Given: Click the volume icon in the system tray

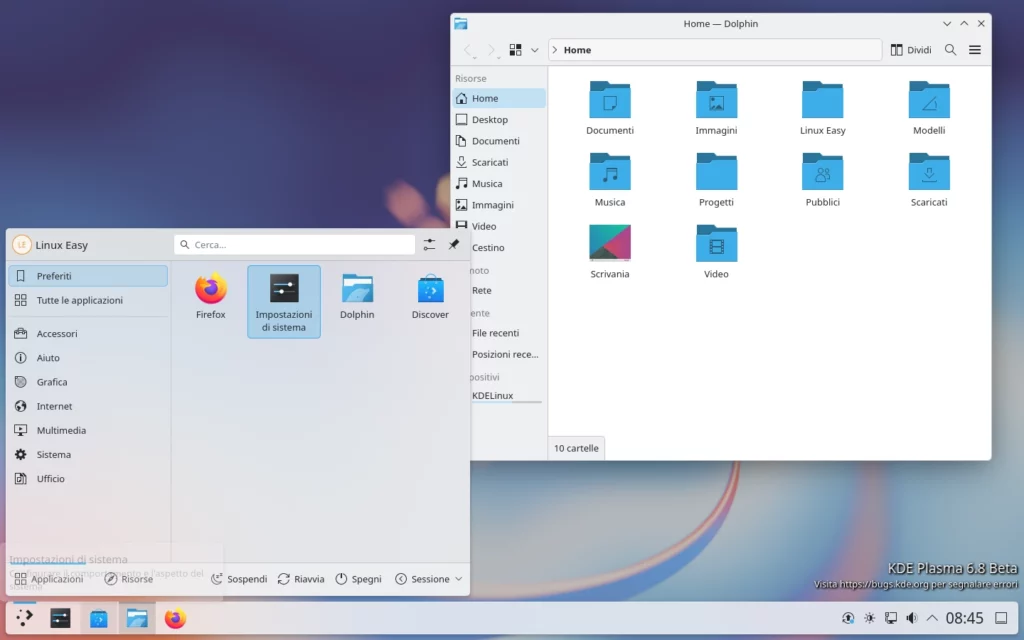Looking at the screenshot, I should click(x=912, y=618).
